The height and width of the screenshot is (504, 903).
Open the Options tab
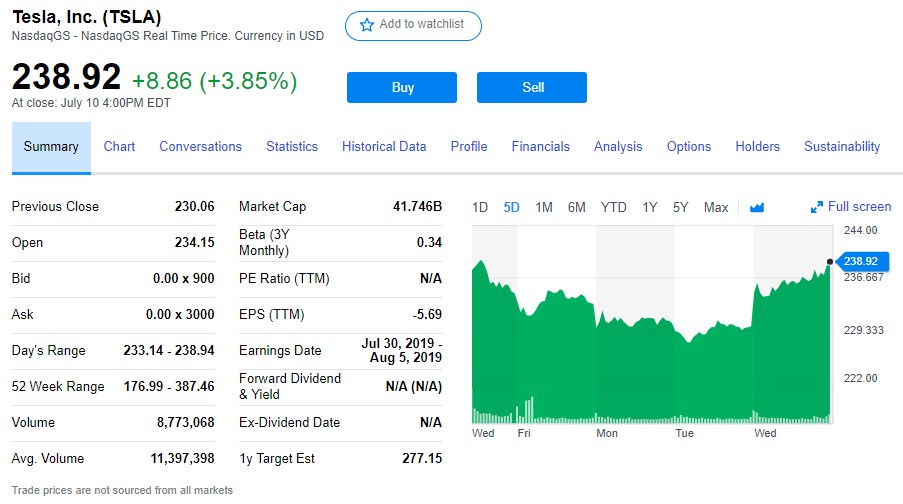coord(689,147)
